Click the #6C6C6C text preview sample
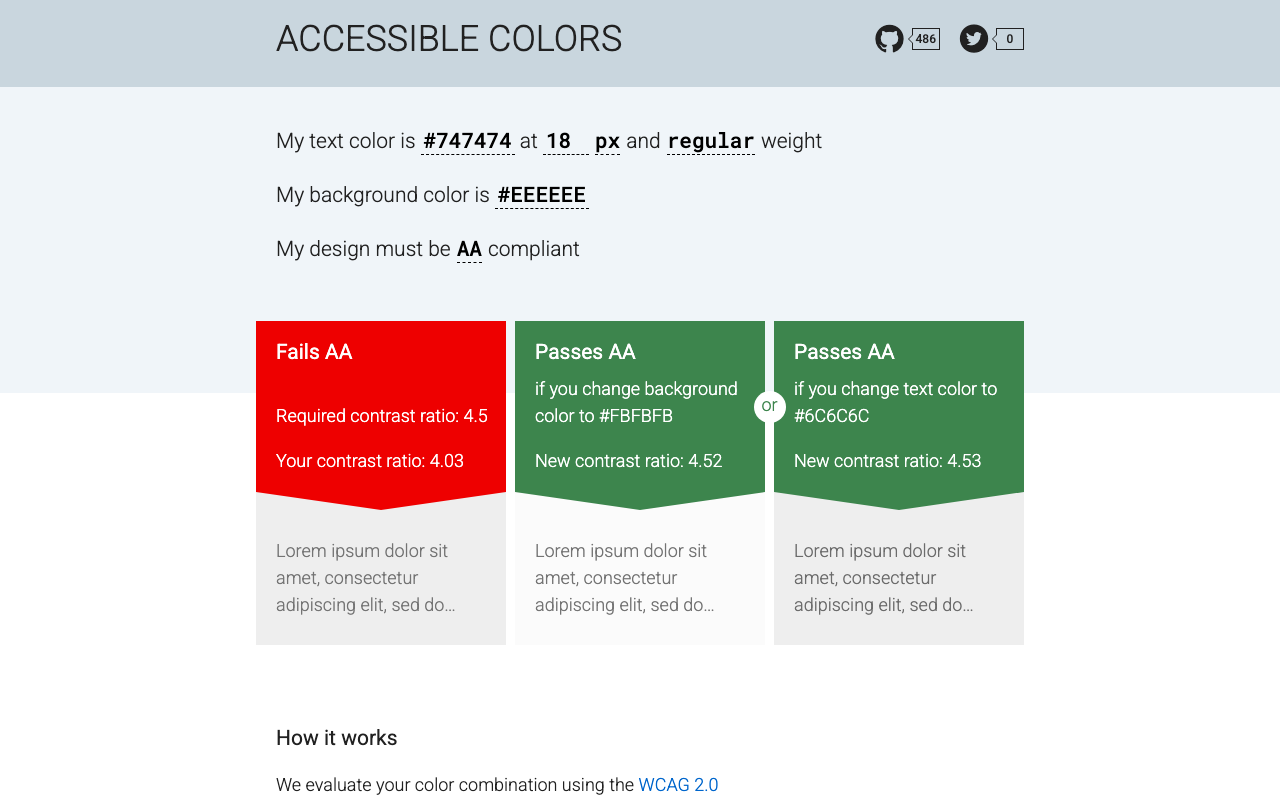Image resolution: width=1280 pixels, height=800 pixels. [899, 578]
